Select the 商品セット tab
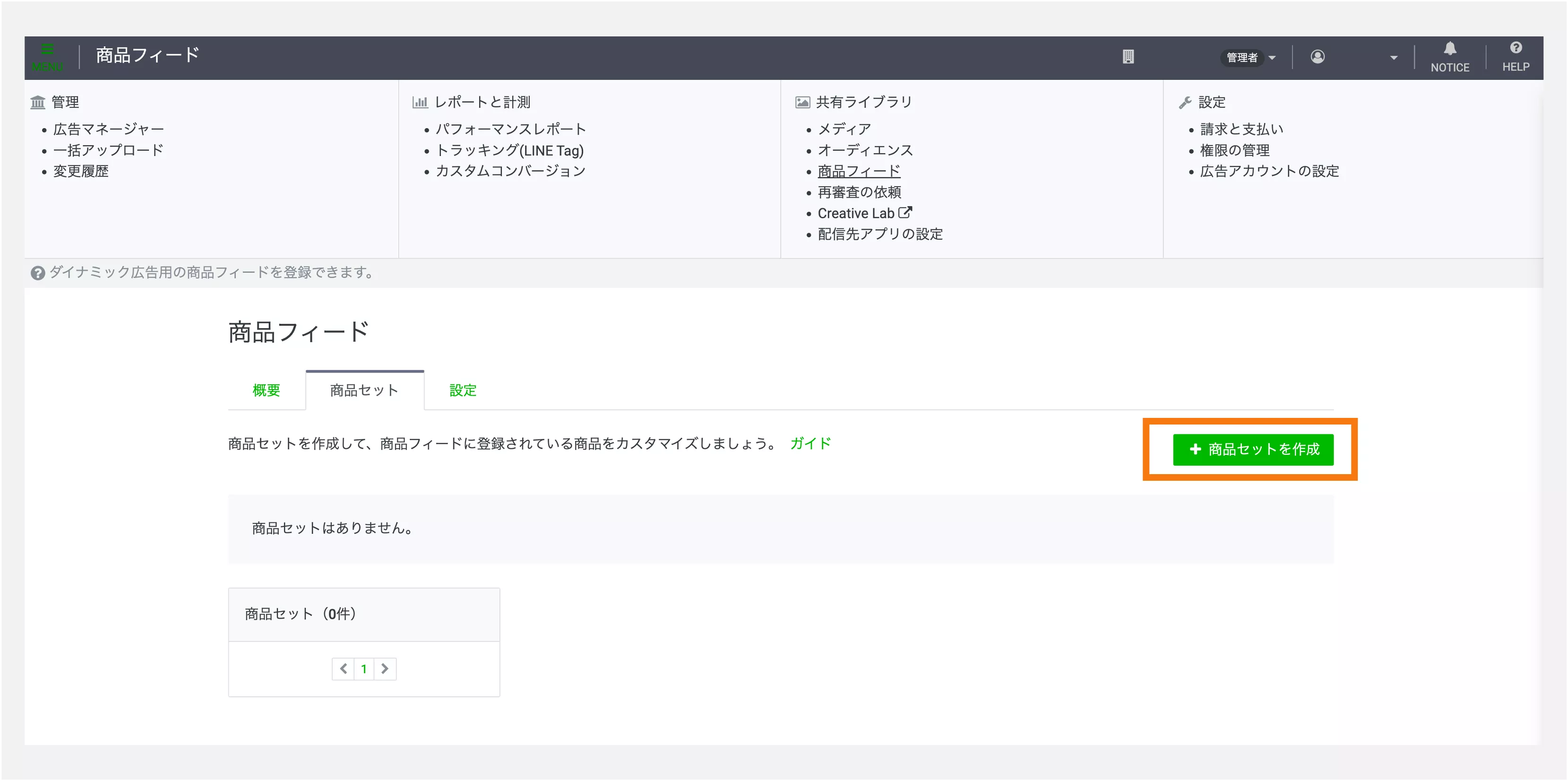The image size is (1568, 780). pos(364,390)
